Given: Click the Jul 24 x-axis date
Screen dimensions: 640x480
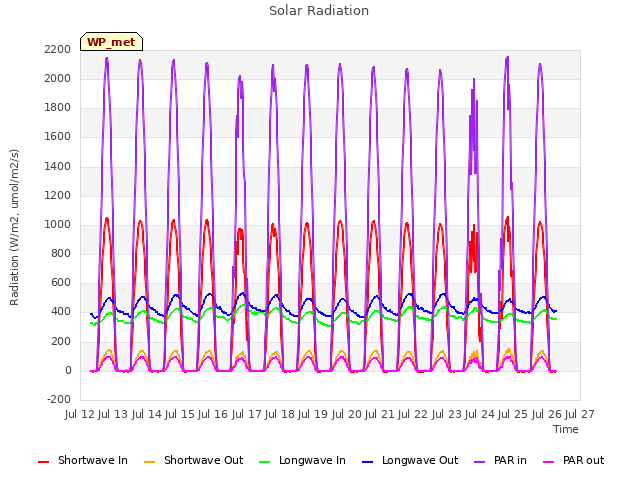Looking at the screenshot, I should click(480, 414).
